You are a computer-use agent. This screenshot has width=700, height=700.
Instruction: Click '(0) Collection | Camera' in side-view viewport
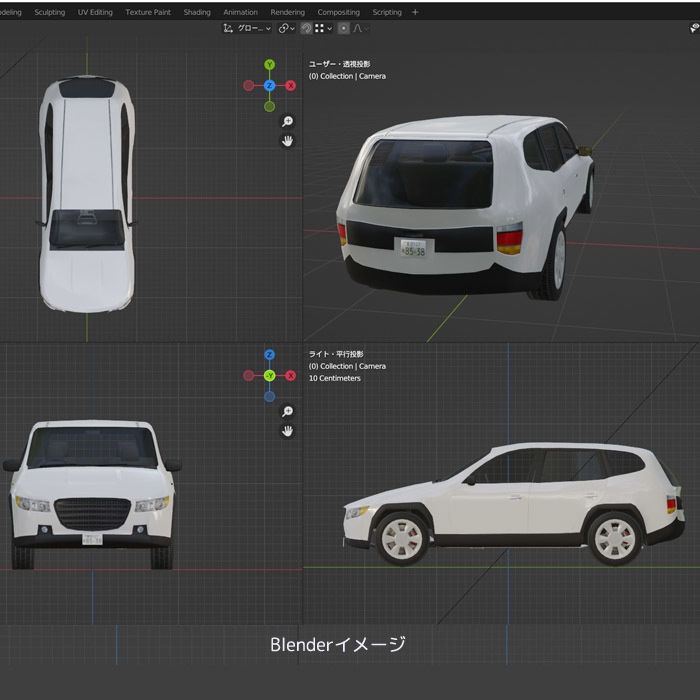click(347, 366)
